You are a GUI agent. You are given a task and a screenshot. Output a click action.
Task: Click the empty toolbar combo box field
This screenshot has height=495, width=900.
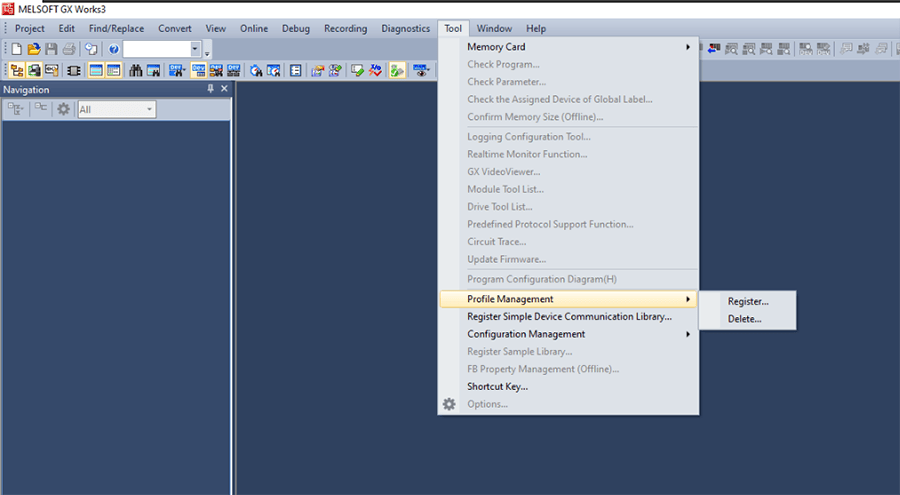[157, 49]
